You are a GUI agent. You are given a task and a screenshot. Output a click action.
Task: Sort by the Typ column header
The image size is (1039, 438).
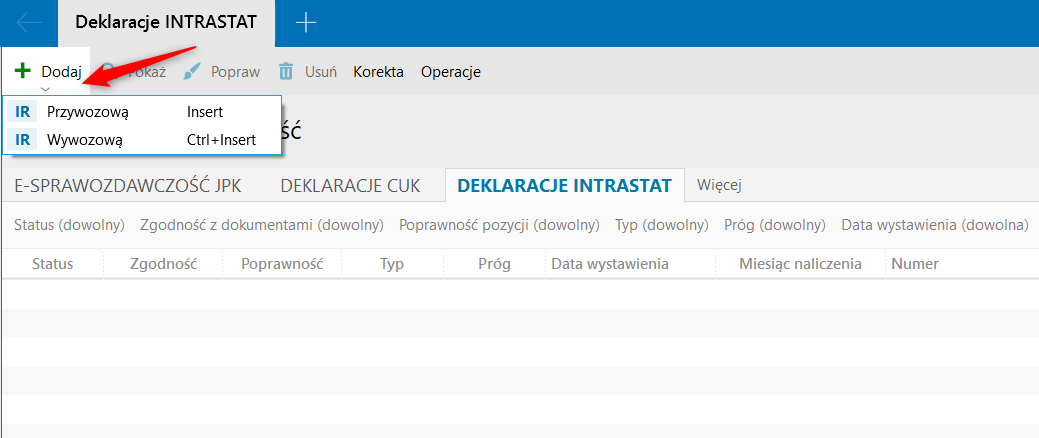(x=392, y=264)
